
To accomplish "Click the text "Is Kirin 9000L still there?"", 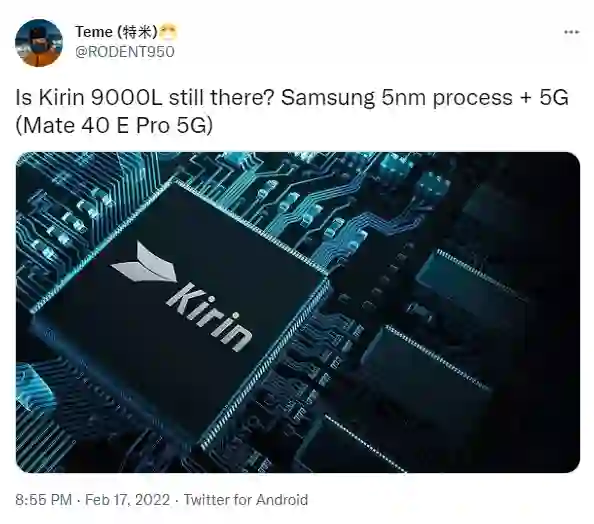I will [144, 97].
